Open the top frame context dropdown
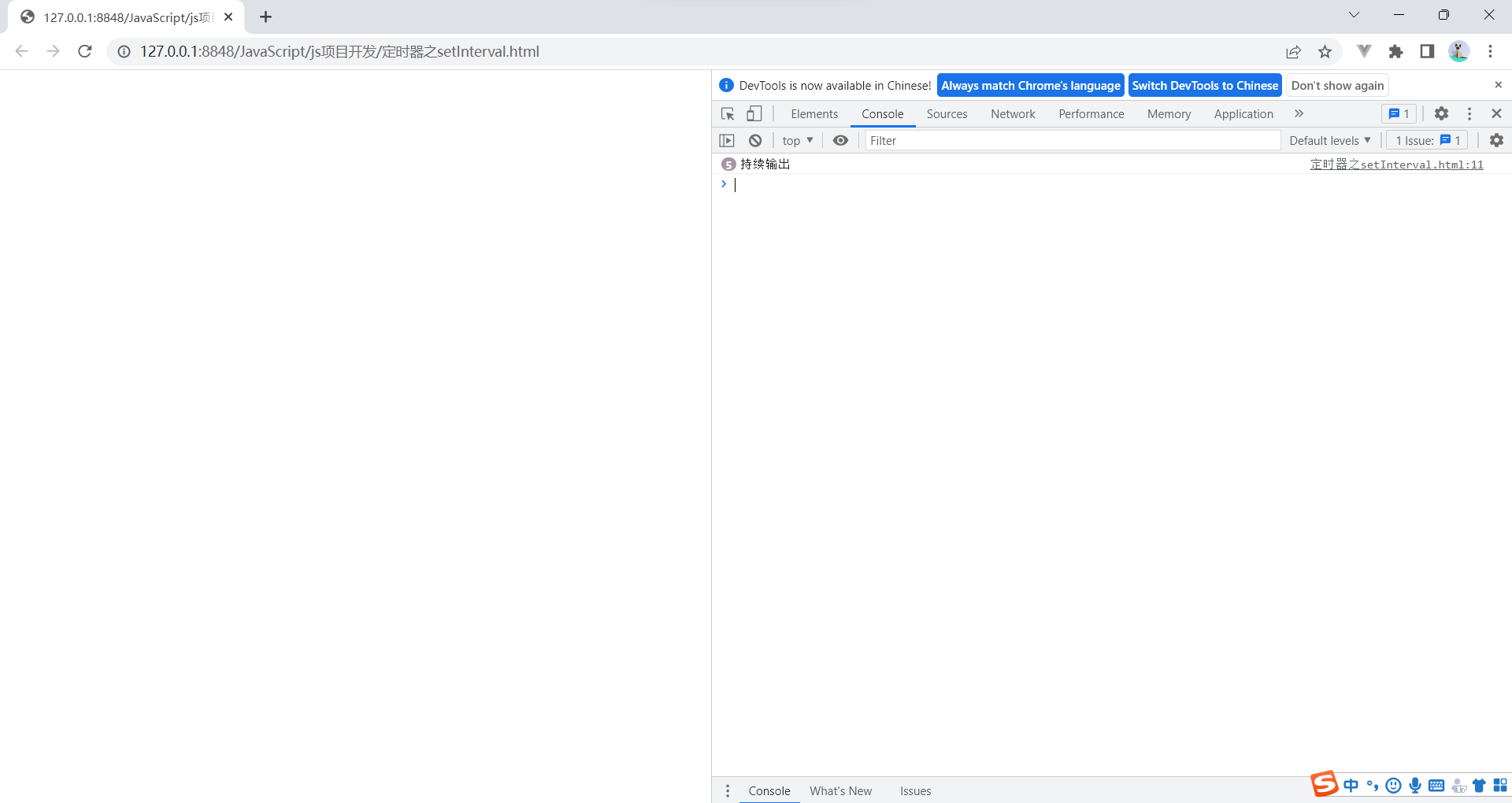 coord(797,140)
